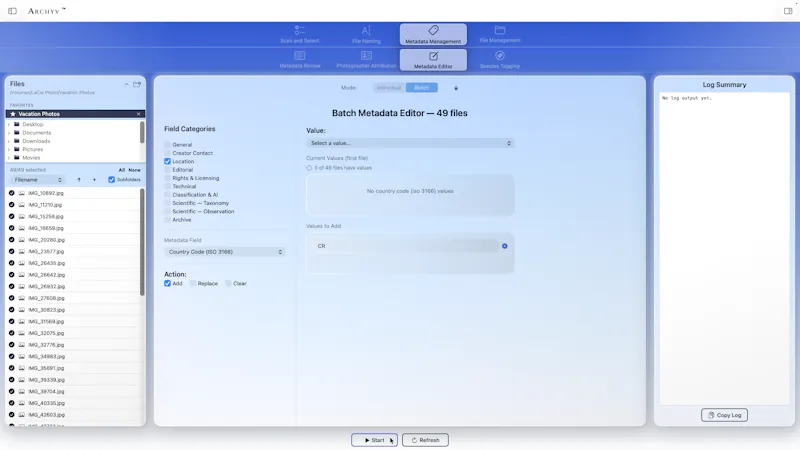
Task: Select the IMG_16659.jpg file row
Action: (x=73, y=228)
